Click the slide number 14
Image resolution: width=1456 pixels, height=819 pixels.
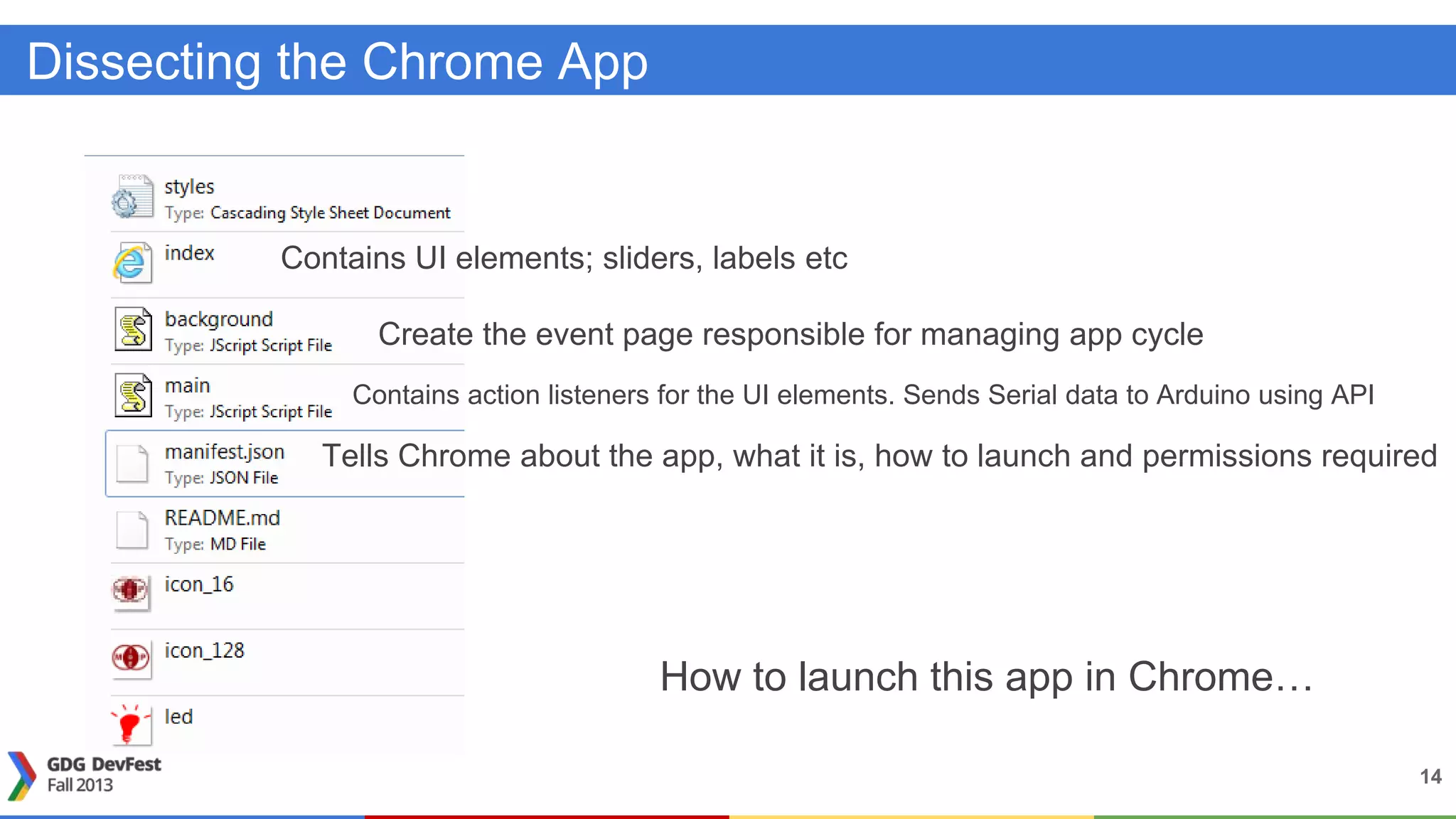tap(1431, 776)
